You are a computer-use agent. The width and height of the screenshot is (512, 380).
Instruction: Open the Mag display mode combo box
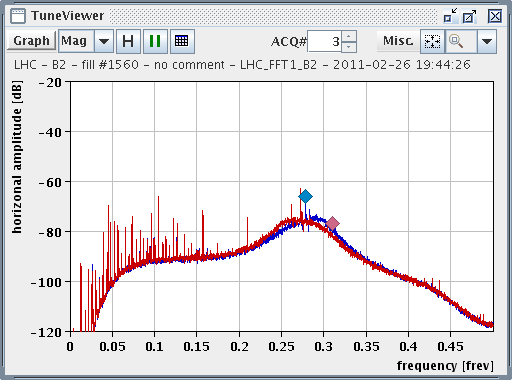pos(86,41)
